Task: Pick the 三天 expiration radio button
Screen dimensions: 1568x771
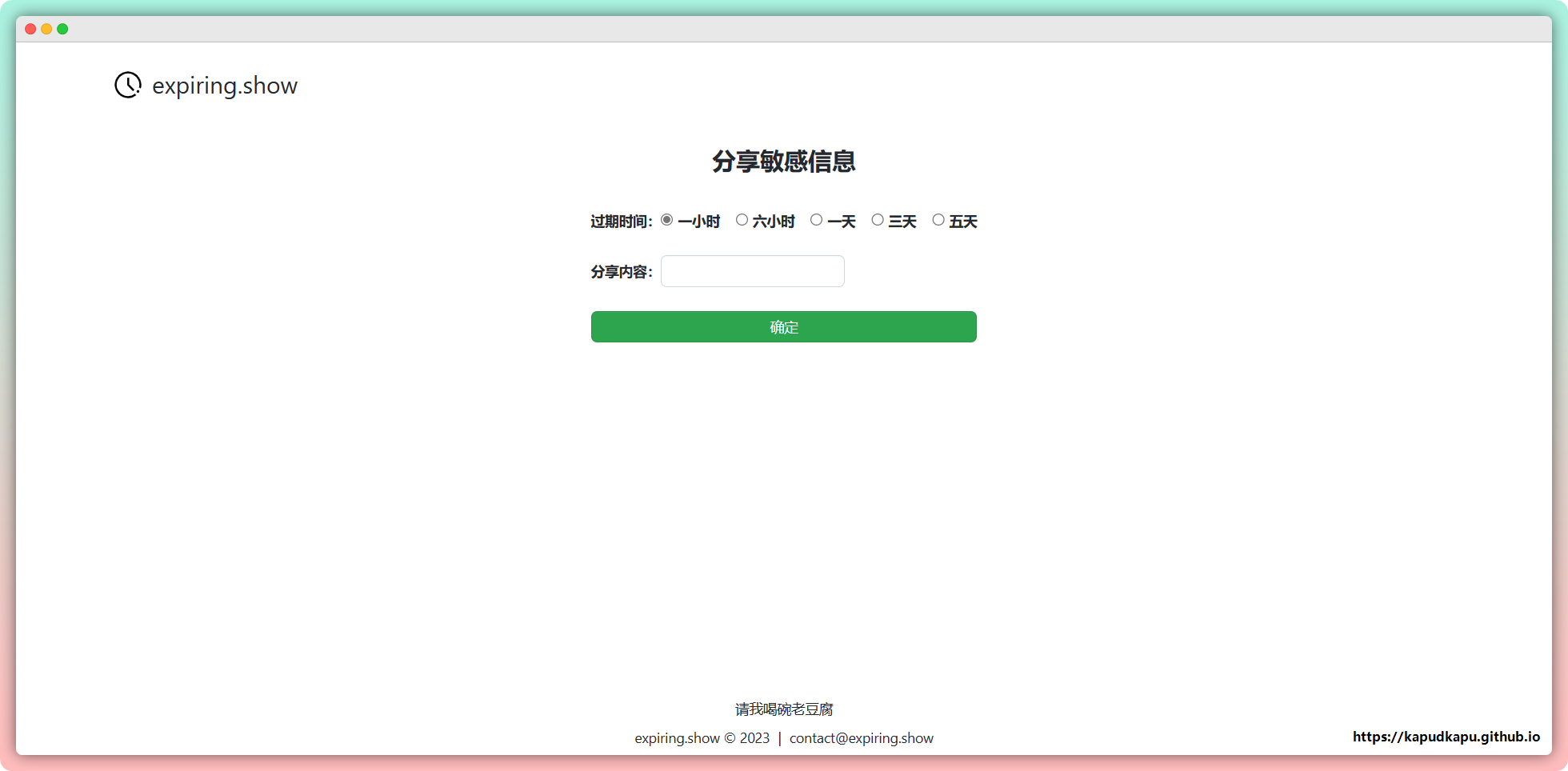Action: 878,220
